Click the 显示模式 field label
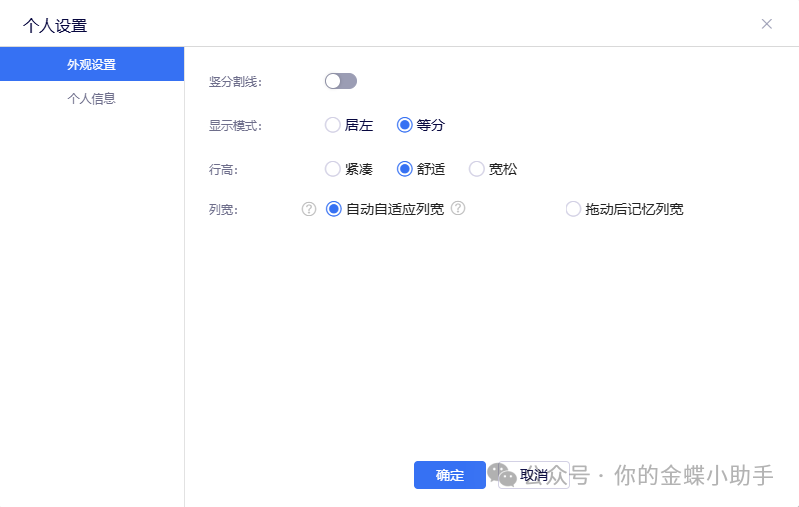 [235, 126]
